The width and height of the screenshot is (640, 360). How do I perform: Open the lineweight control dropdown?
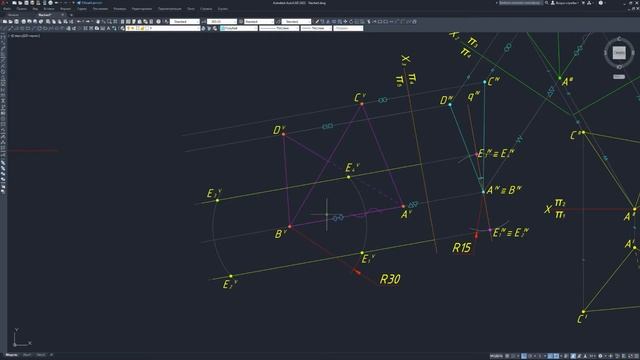(x=316, y=28)
